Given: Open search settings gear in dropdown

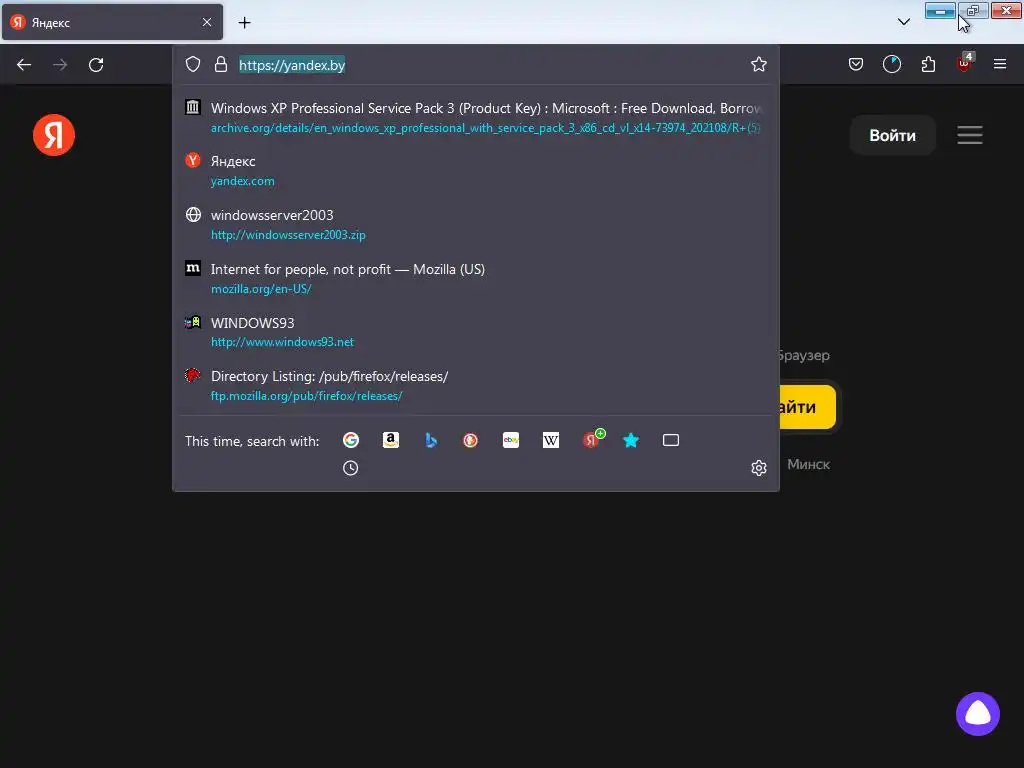Looking at the screenshot, I should click(758, 468).
